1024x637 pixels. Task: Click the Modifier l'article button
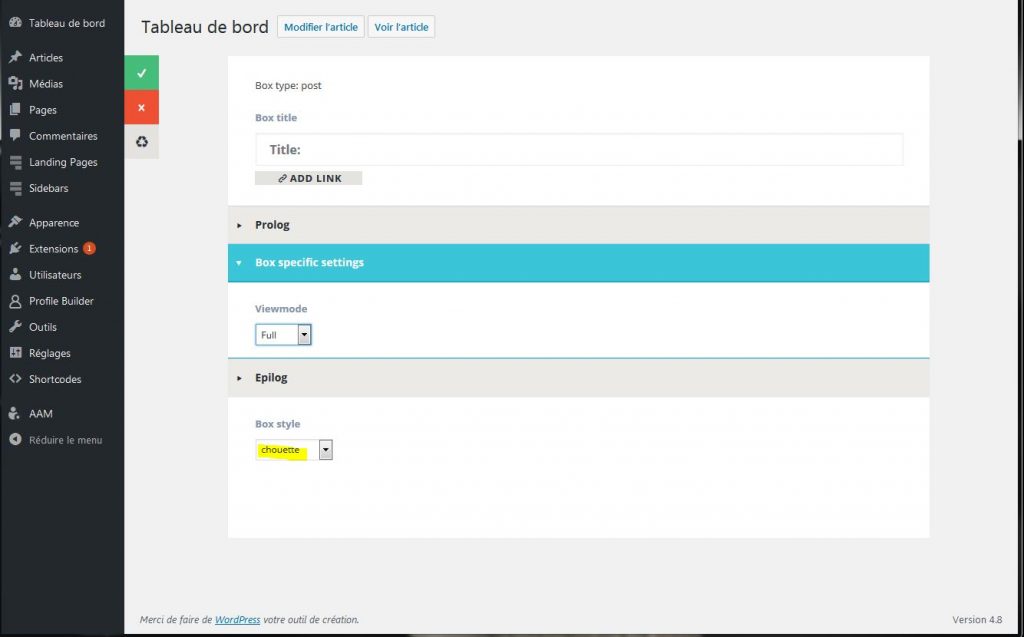coord(321,27)
